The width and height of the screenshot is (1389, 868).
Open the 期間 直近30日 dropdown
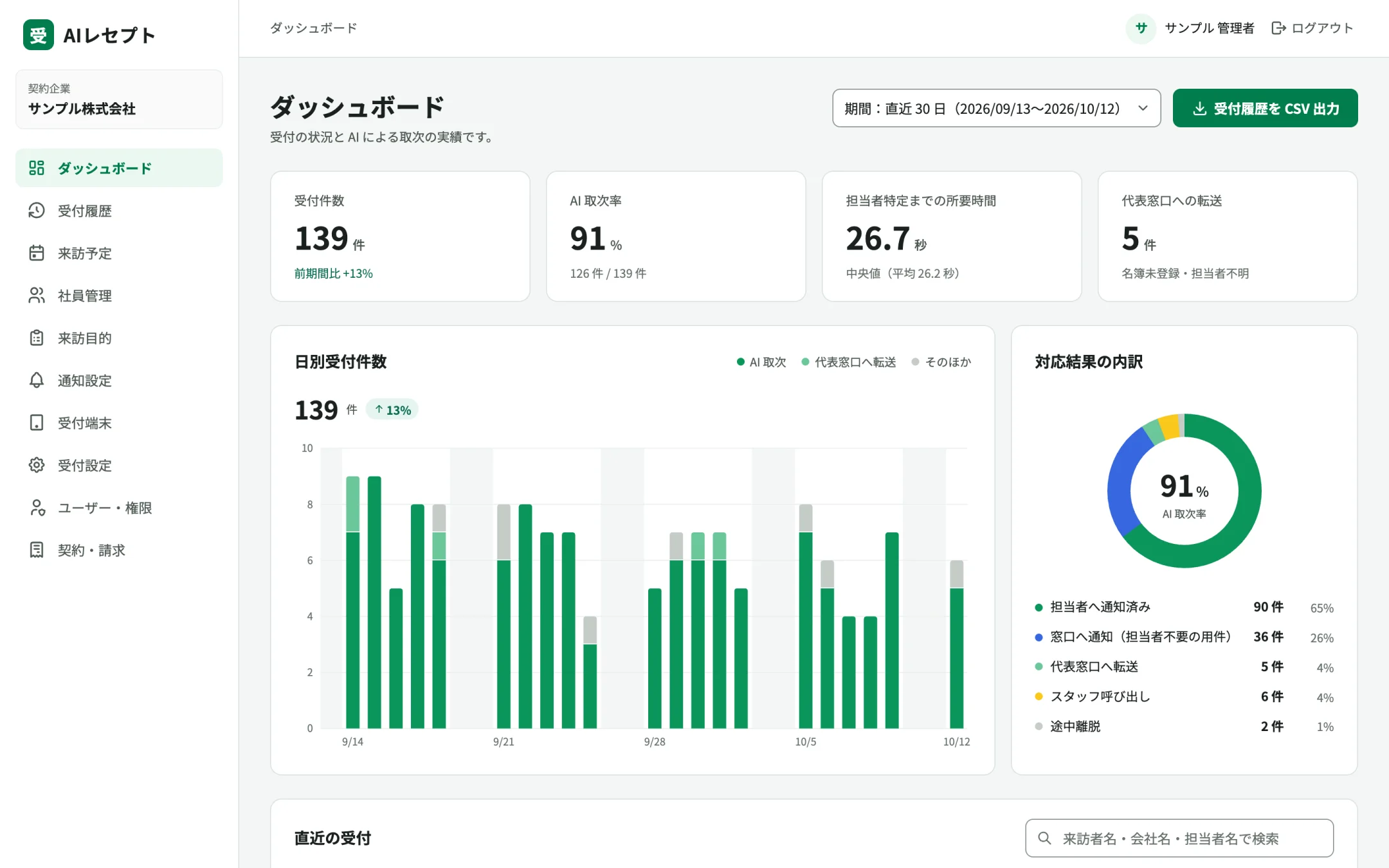click(996, 108)
